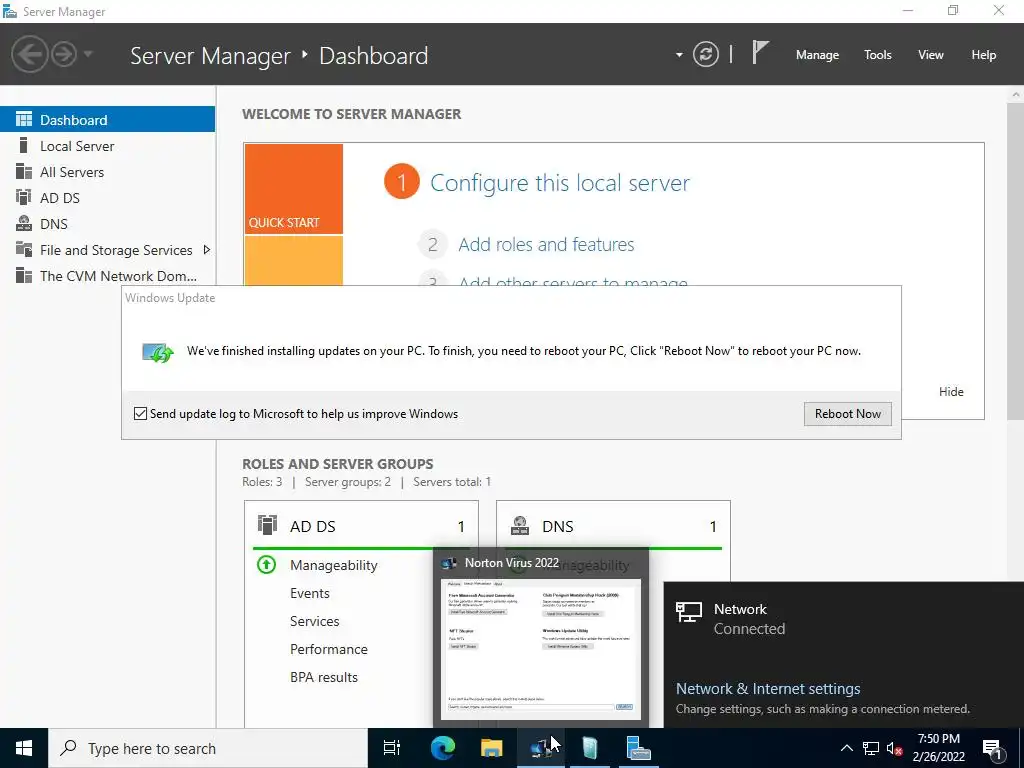Open the Windows Start menu
Image resolution: width=1024 pixels, height=768 pixels.
pos(24,748)
